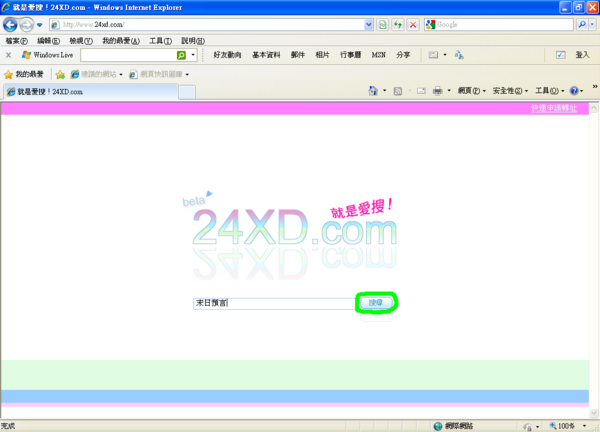Click MSN on Windows Live toolbar
This screenshot has height=432, width=600.
pos(378,55)
